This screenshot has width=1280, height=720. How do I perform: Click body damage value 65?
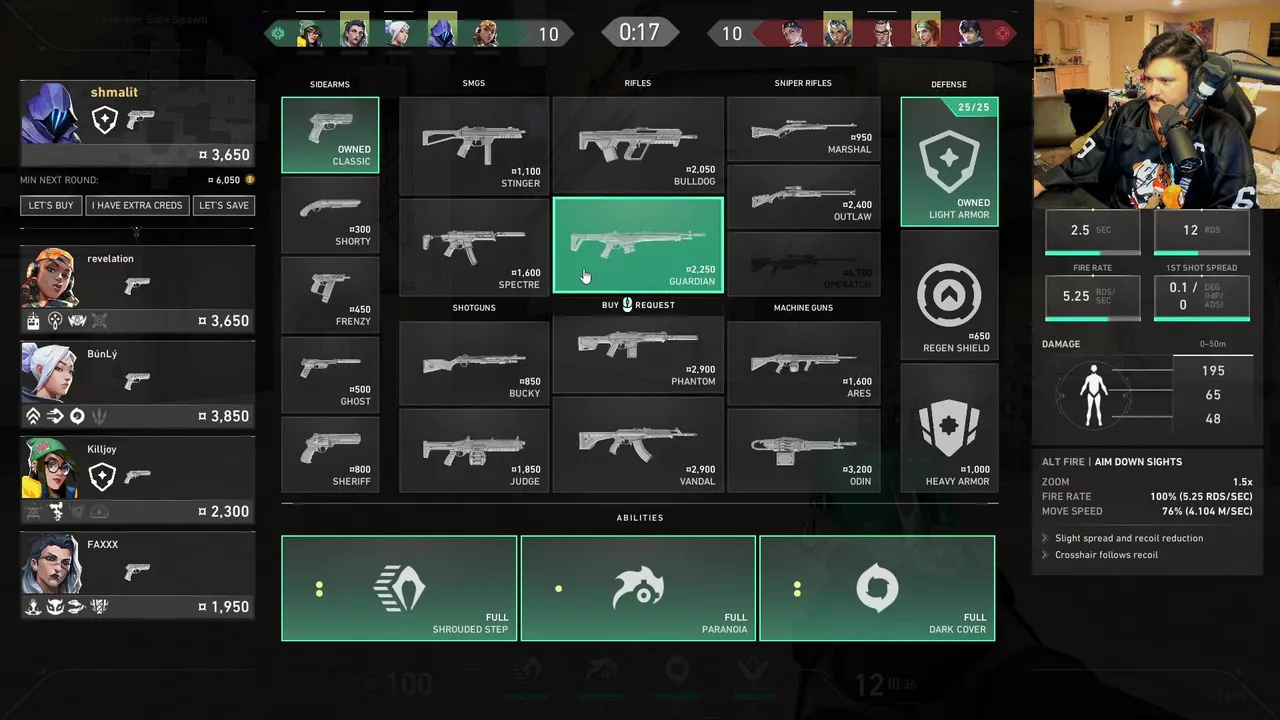[x=1213, y=395]
